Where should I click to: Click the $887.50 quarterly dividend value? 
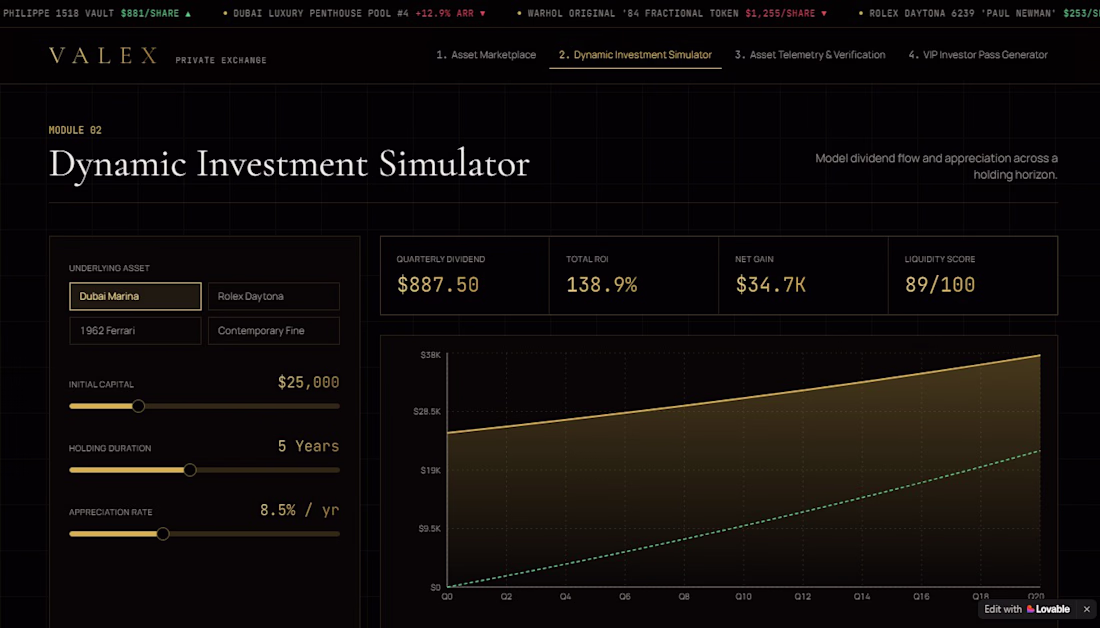point(438,285)
